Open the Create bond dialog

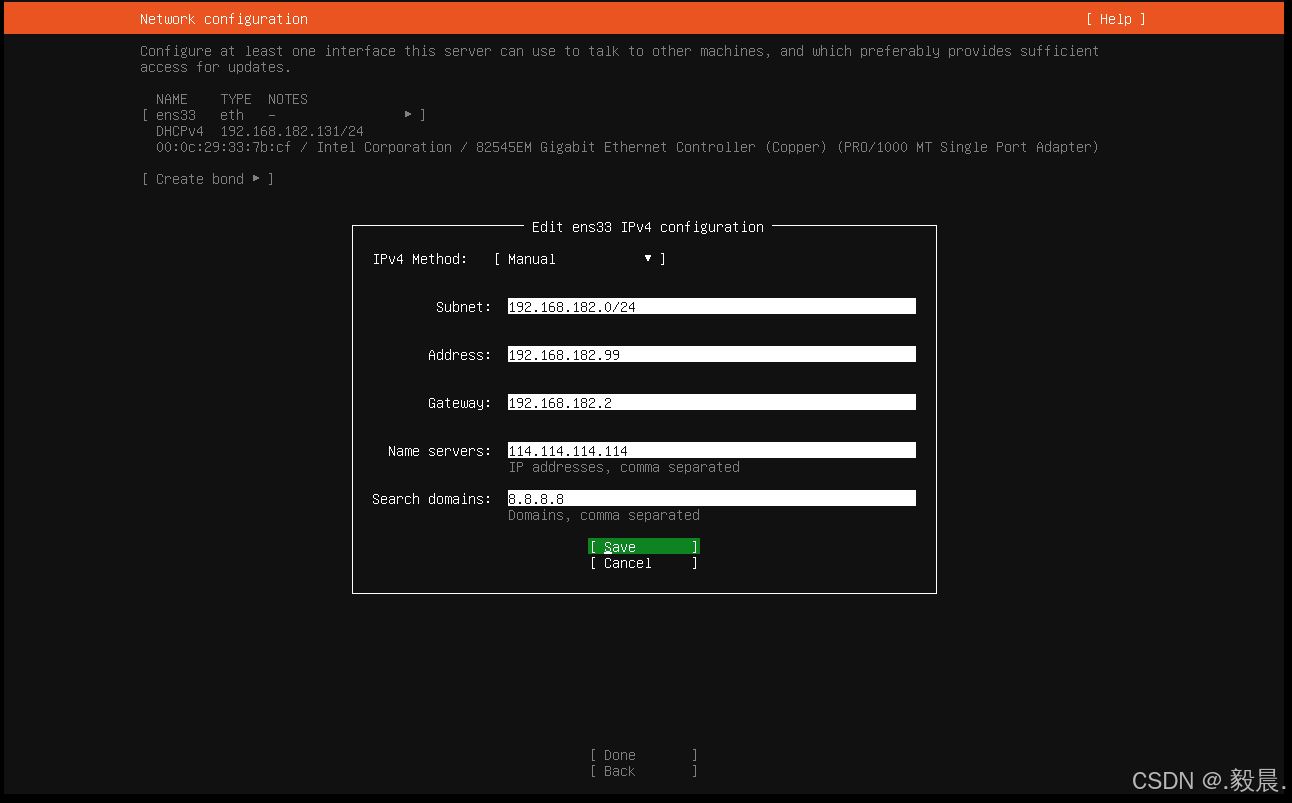[207, 179]
